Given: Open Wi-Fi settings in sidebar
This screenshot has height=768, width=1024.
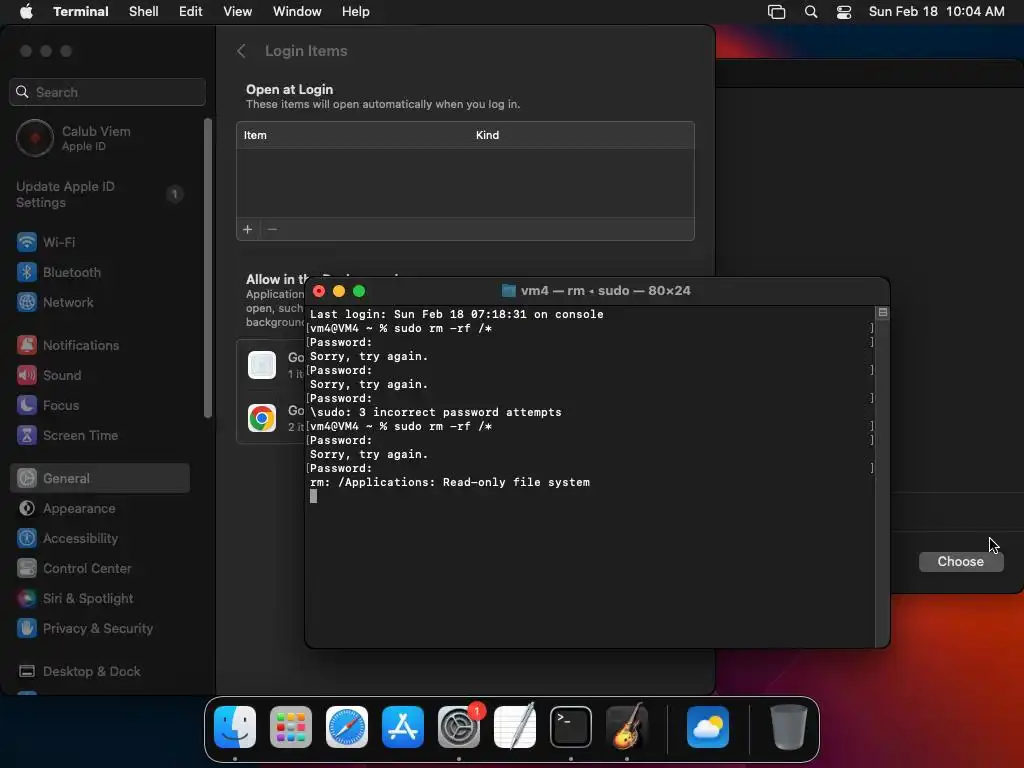Looking at the screenshot, I should pos(100,242).
